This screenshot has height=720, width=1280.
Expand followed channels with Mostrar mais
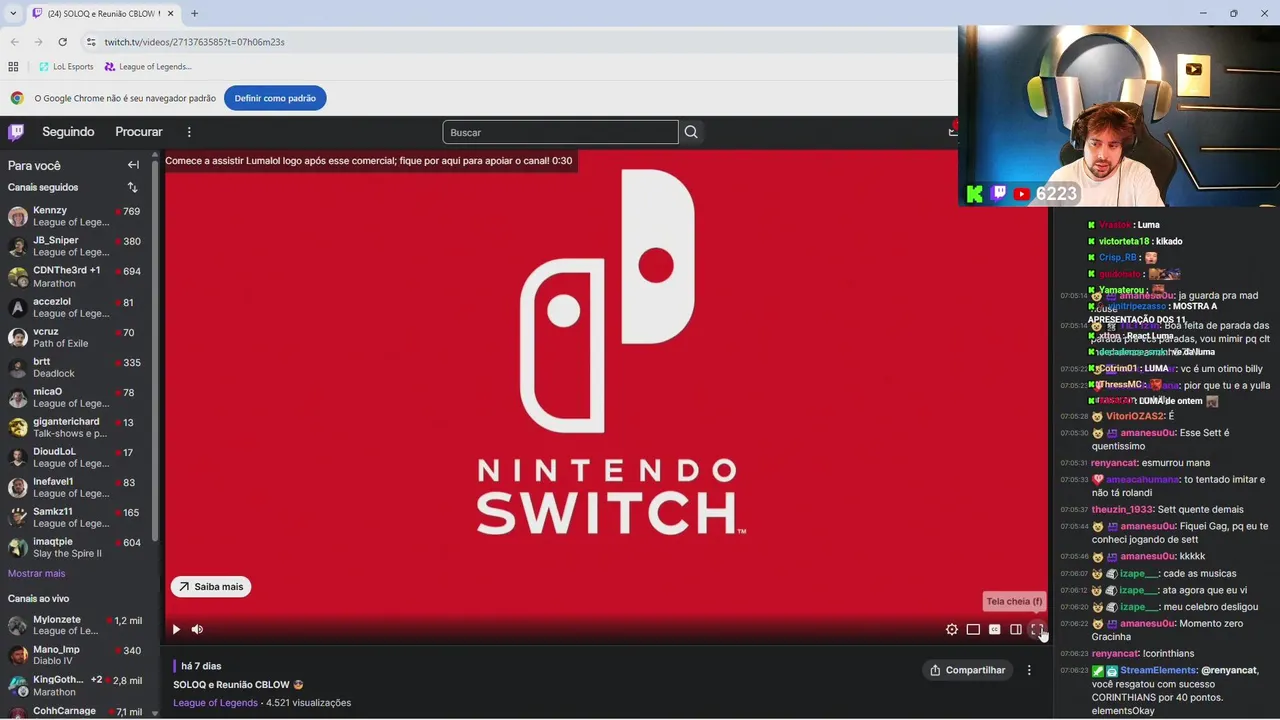click(x=36, y=573)
